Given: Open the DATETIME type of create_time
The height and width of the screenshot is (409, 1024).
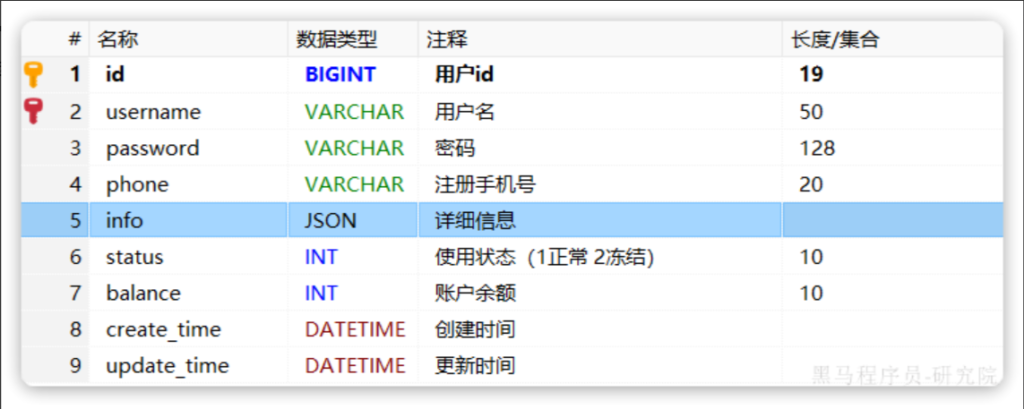Looking at the screenshot, I should point(355,329).
